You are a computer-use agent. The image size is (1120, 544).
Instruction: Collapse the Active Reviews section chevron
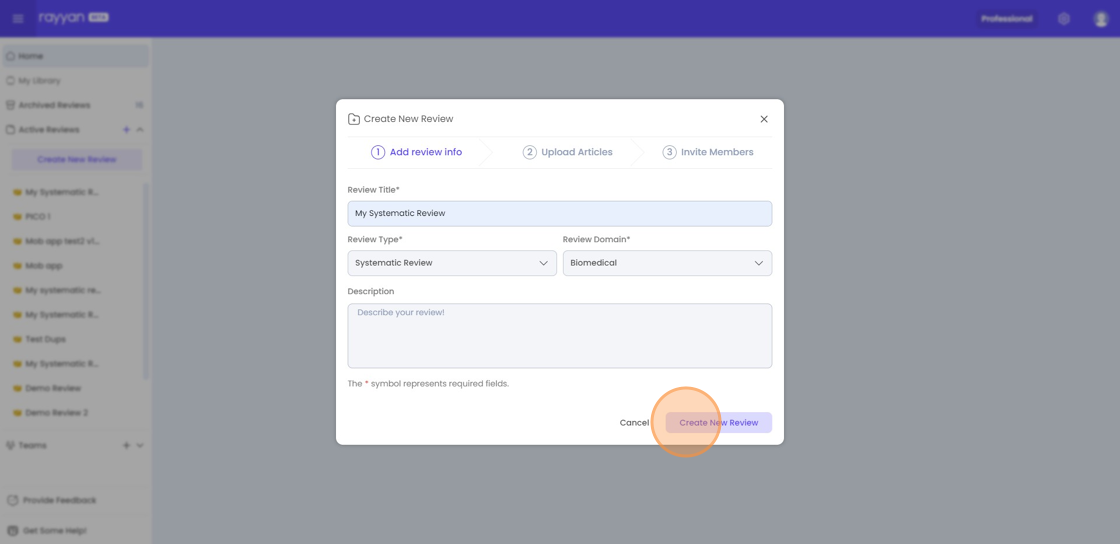[x=140, y=130]
